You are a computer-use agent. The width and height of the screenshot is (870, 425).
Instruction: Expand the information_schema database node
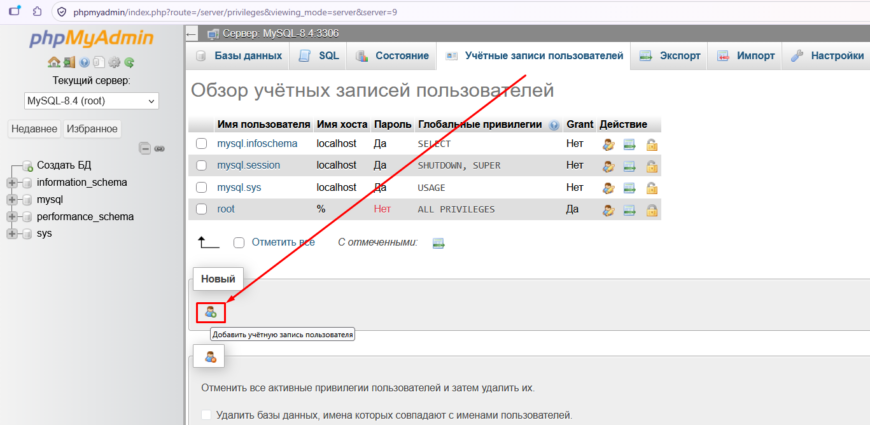click(x=12, y=183)
